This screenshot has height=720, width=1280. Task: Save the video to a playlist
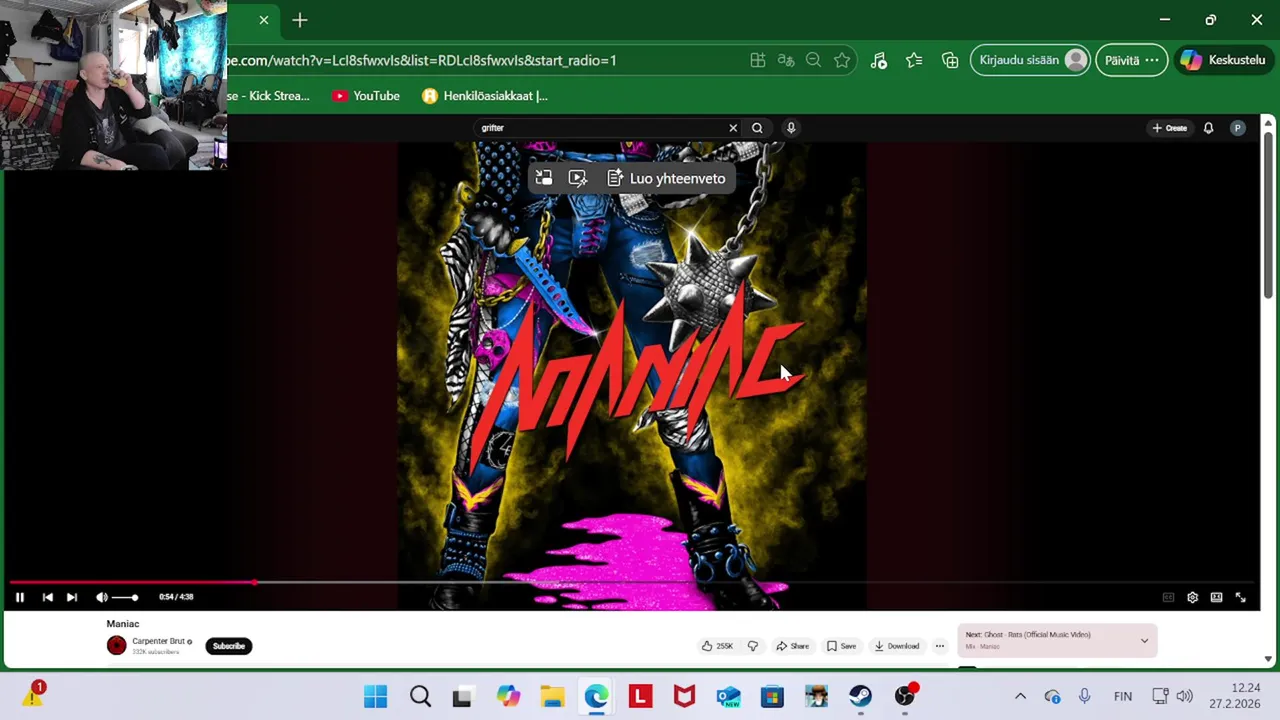(841, 646)
